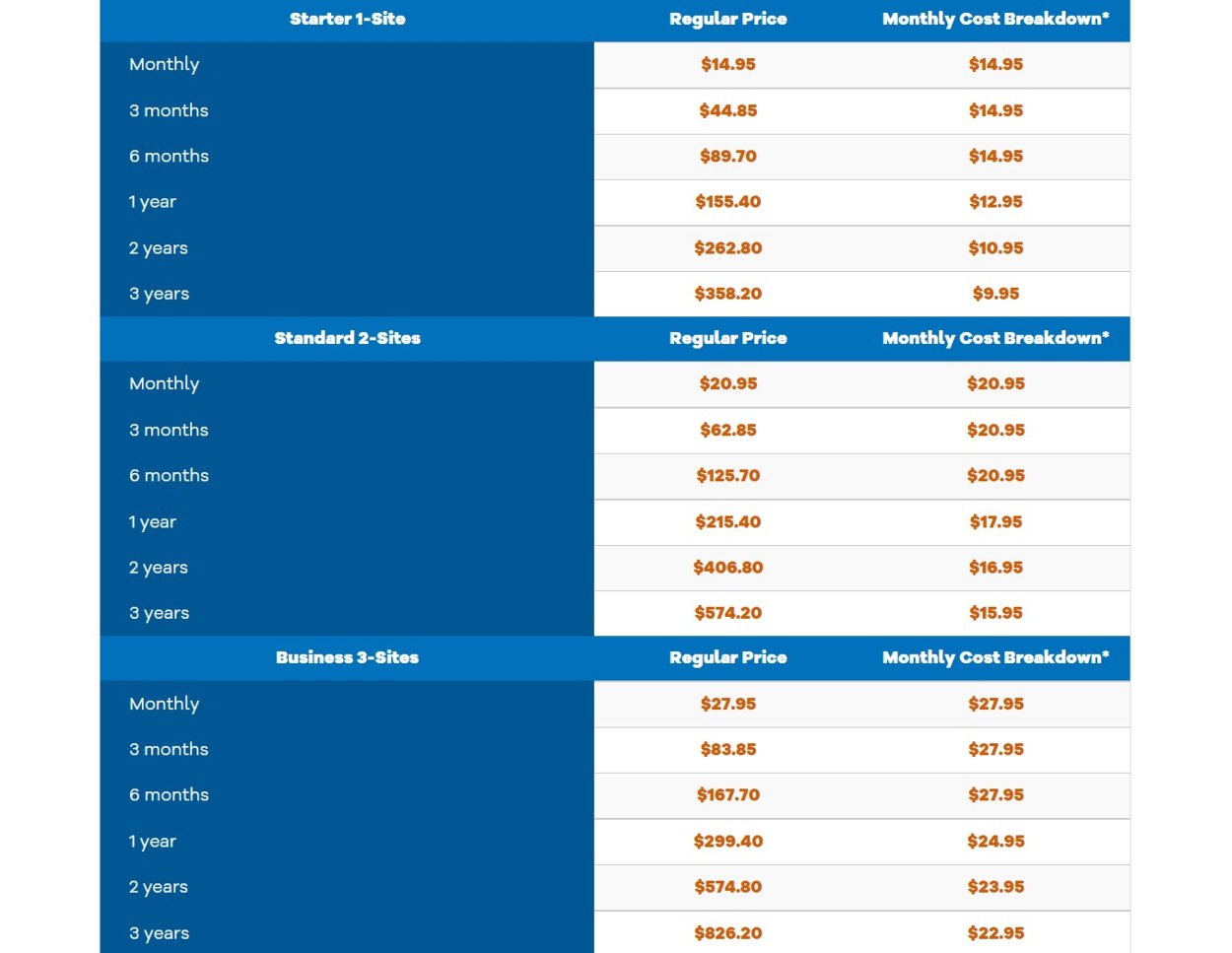Screen dimensions: 1232x953
Task: Click the Starter 1-Site table header
Action: click(x=347, y=19)
